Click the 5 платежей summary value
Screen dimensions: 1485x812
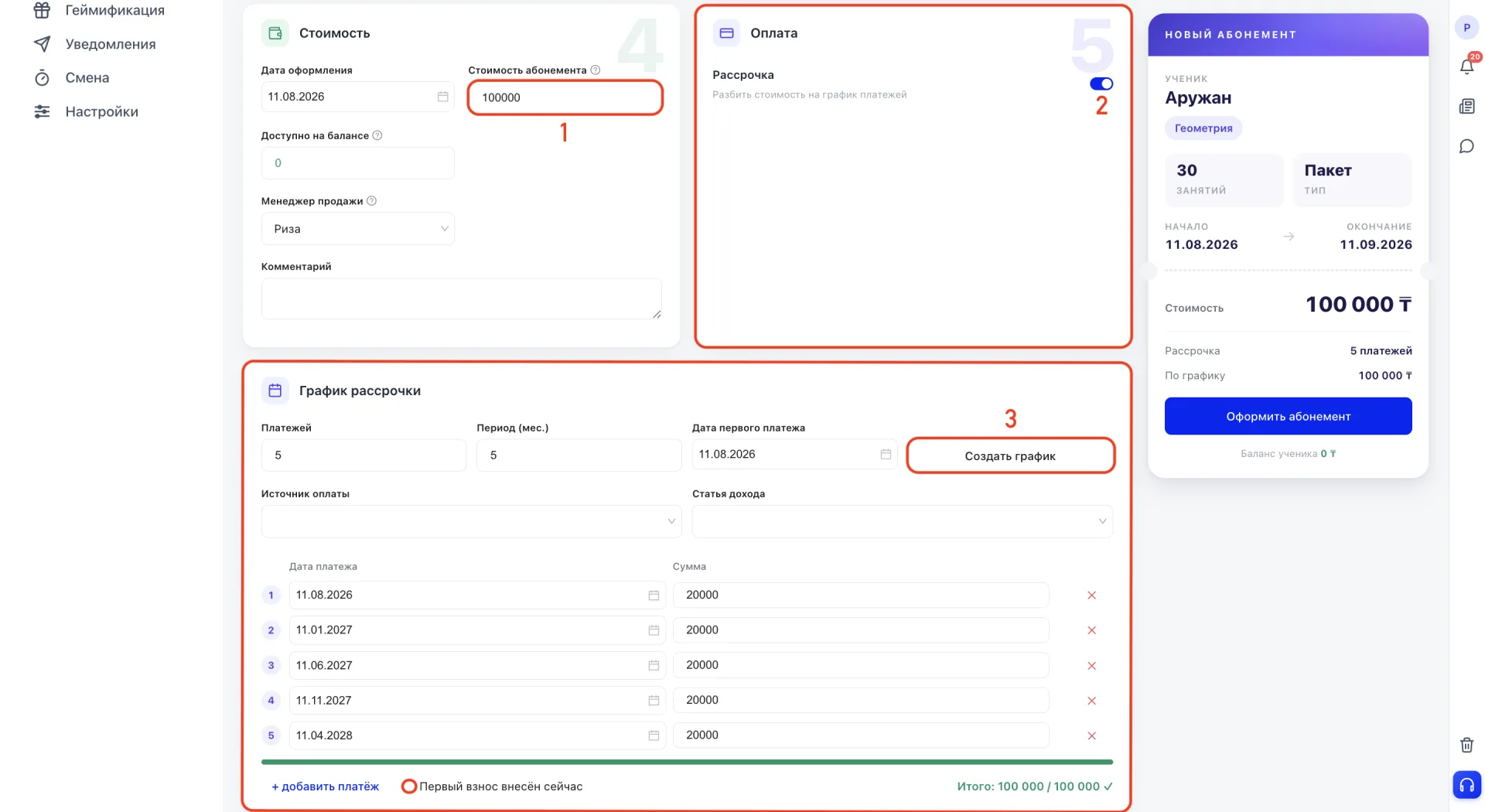tap(1381, 351)
